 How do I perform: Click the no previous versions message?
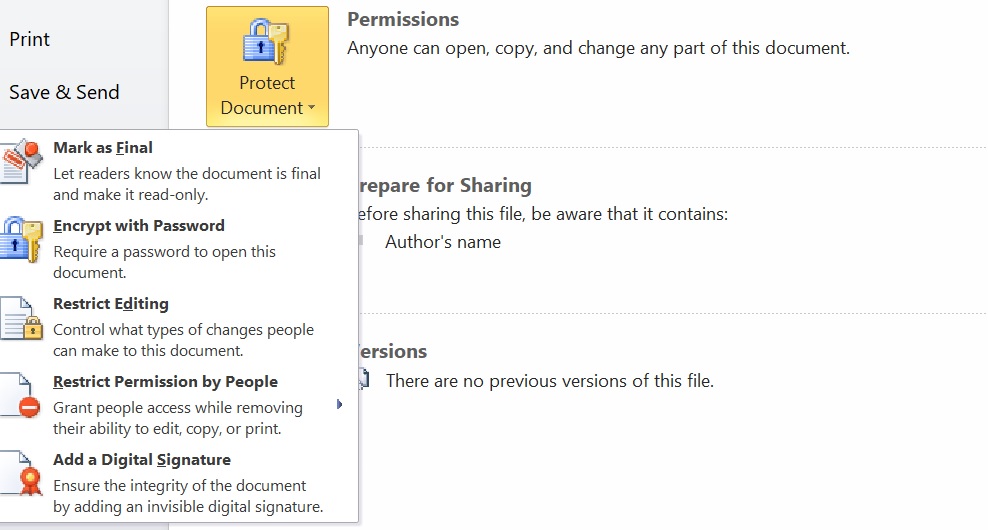pos(550,381)
